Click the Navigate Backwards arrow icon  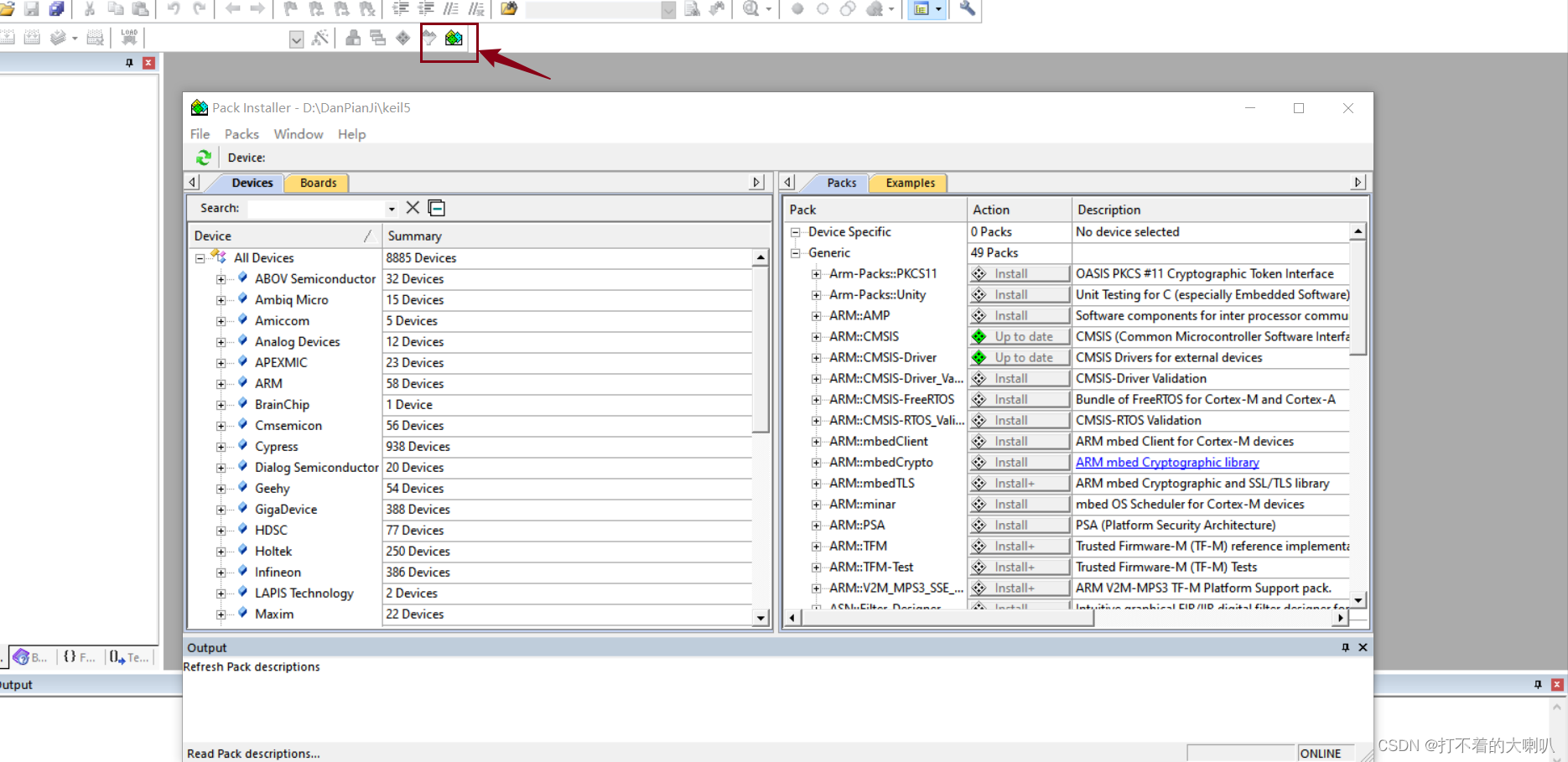[x=232, y=9]
